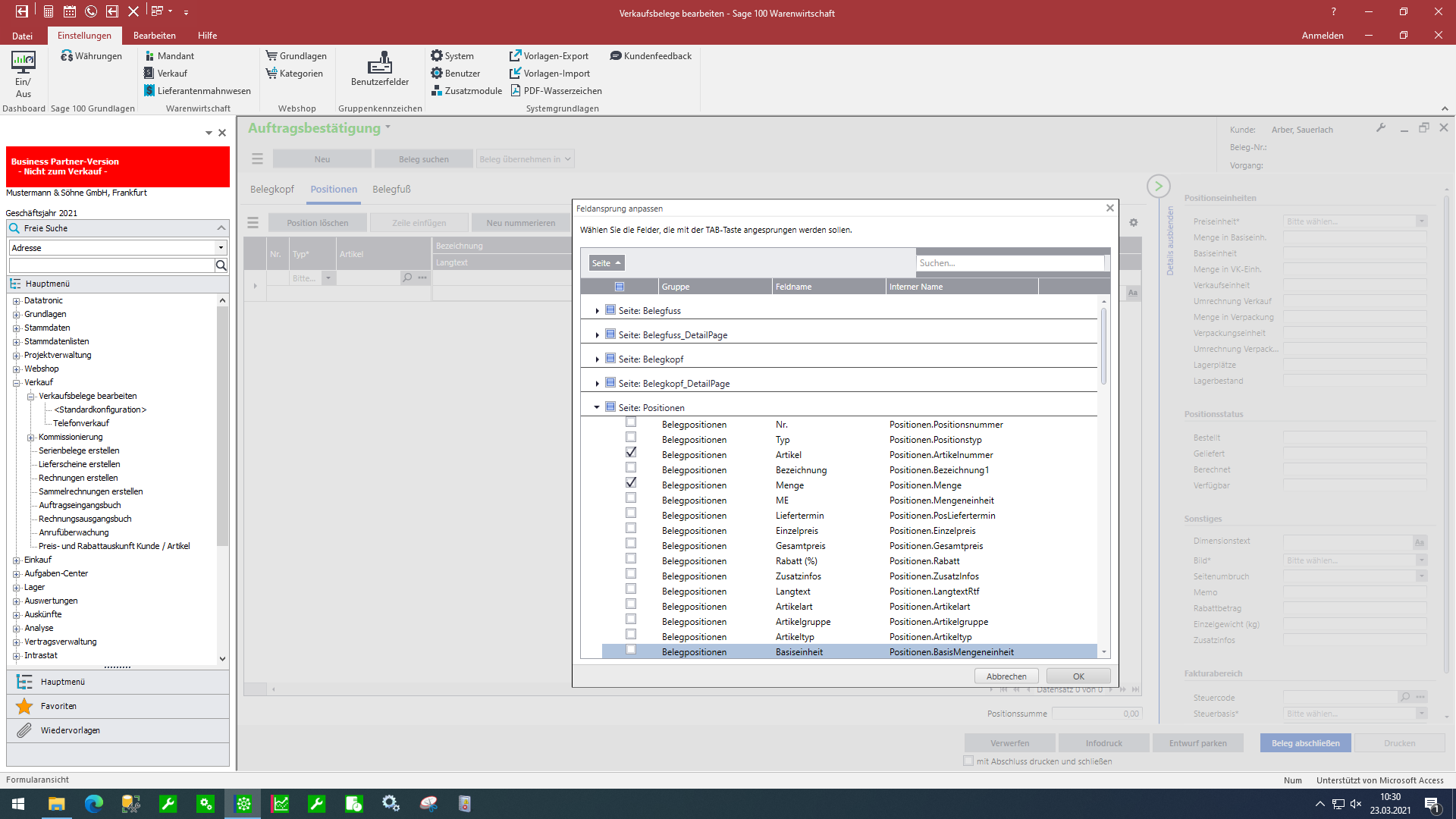The image size is (1456, 819).
Task: Collapse the Verkauf tree node
Action: coord(17,383)
